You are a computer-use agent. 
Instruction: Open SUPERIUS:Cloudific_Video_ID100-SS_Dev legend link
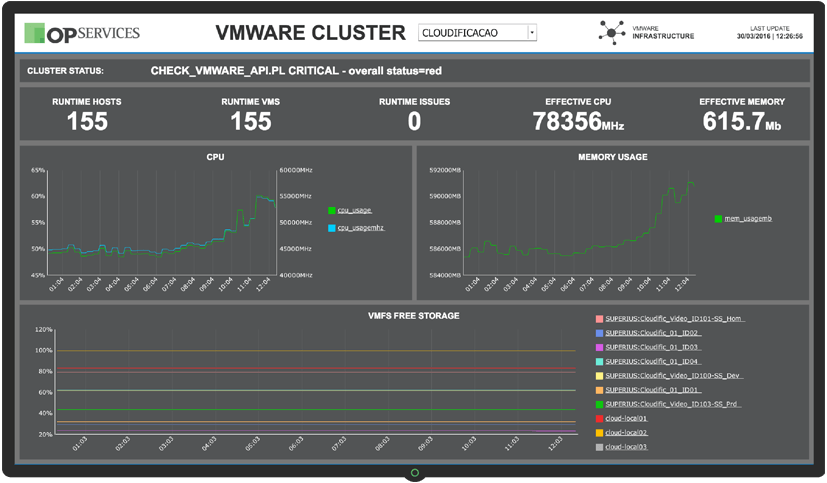[674, 375]
